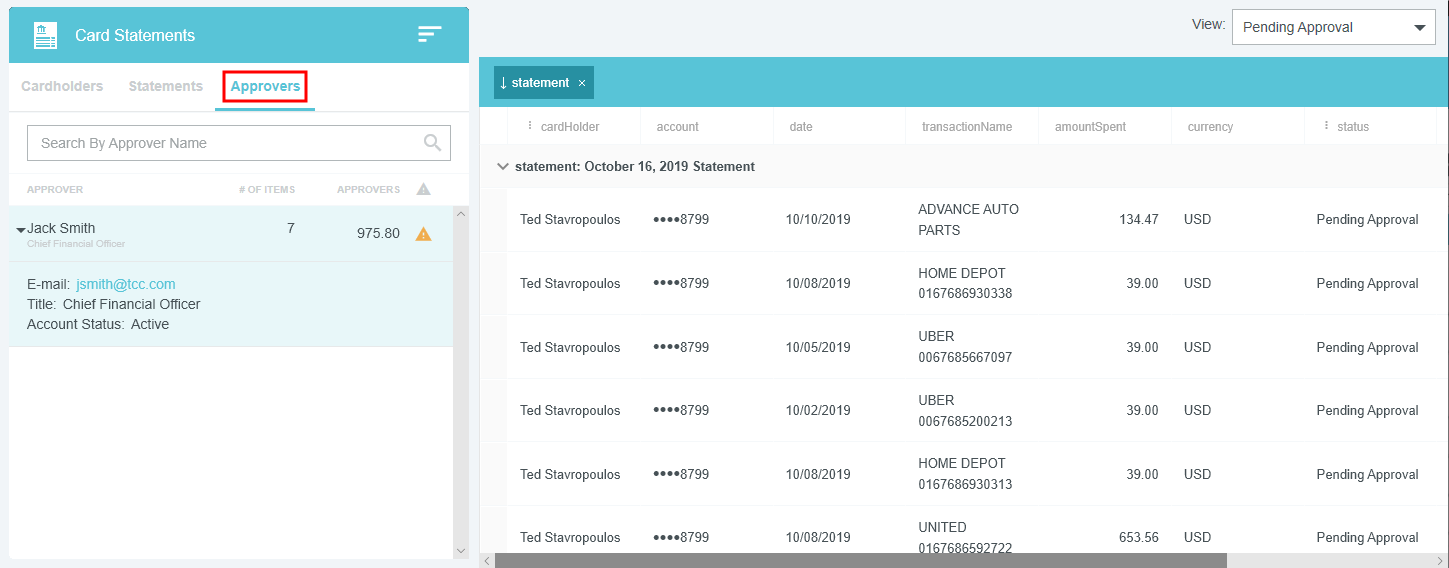Sort by amountSpent column header
This screenshot has width=1449, height=568.
point(1089,127)
